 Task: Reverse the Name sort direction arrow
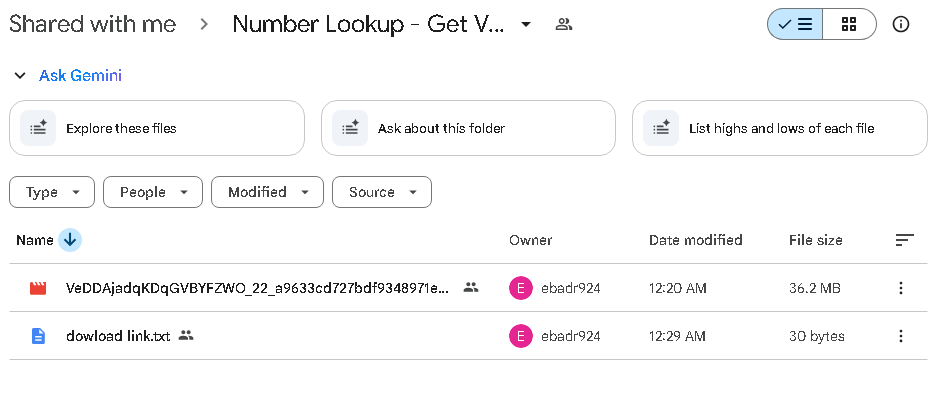[x=70, y=240]
